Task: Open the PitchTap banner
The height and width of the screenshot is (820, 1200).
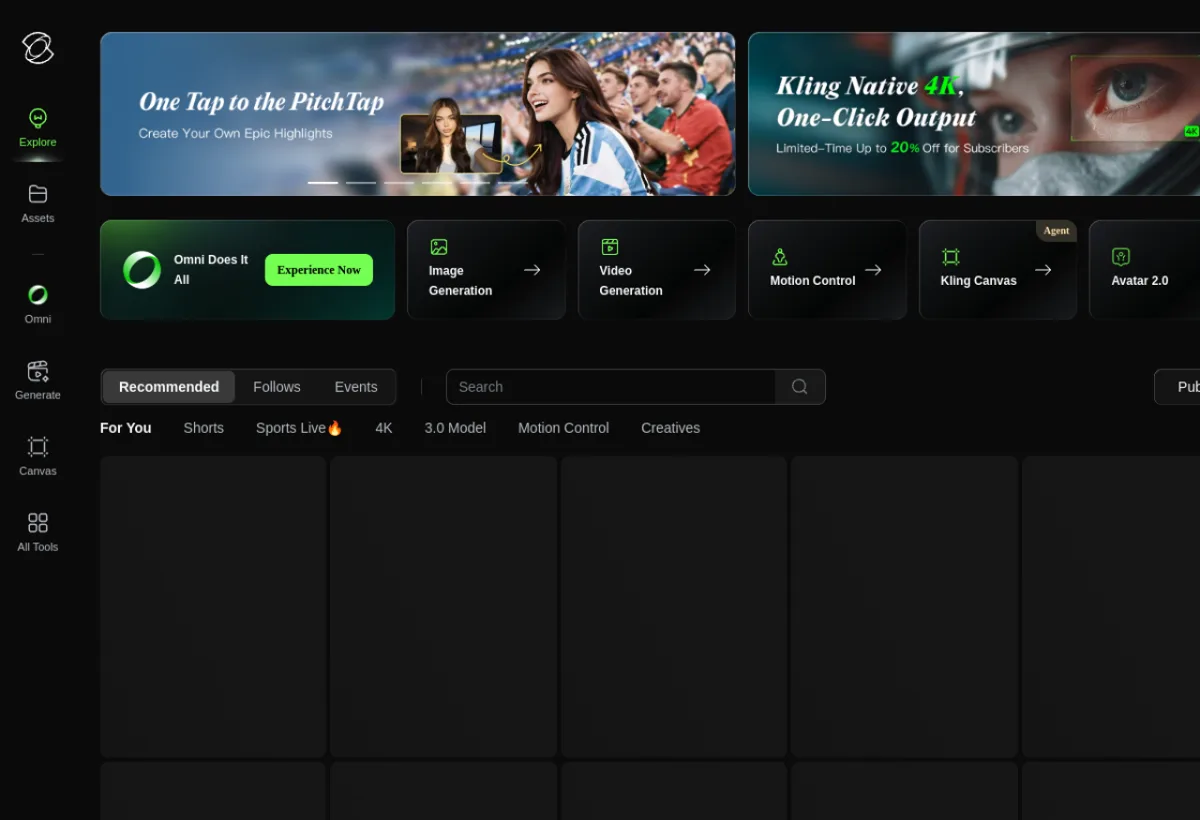Action: pos(418,114)
